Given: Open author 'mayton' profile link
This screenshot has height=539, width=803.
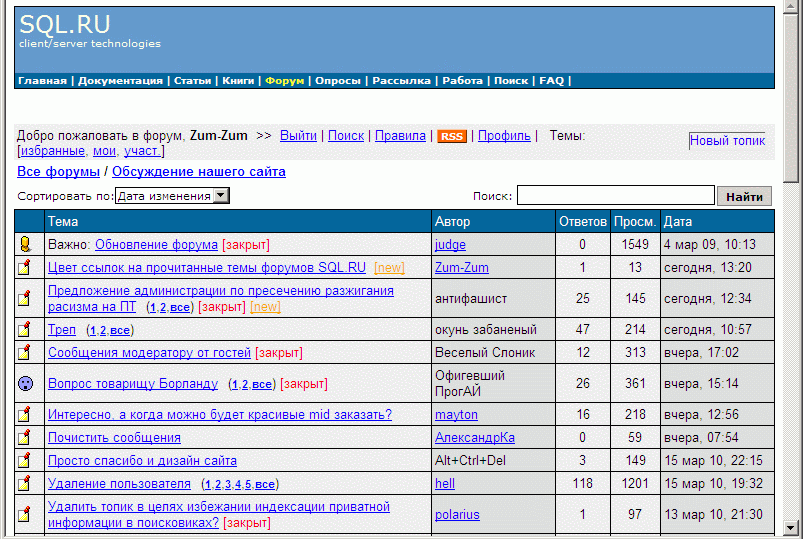Looking at the screenshot, I should 456,414.
